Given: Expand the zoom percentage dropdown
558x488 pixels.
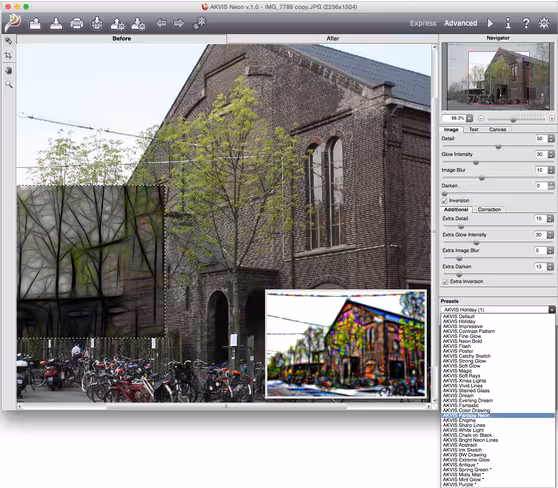Looking at the screenshot, I should pyautogui.click(x=469, y=118).
